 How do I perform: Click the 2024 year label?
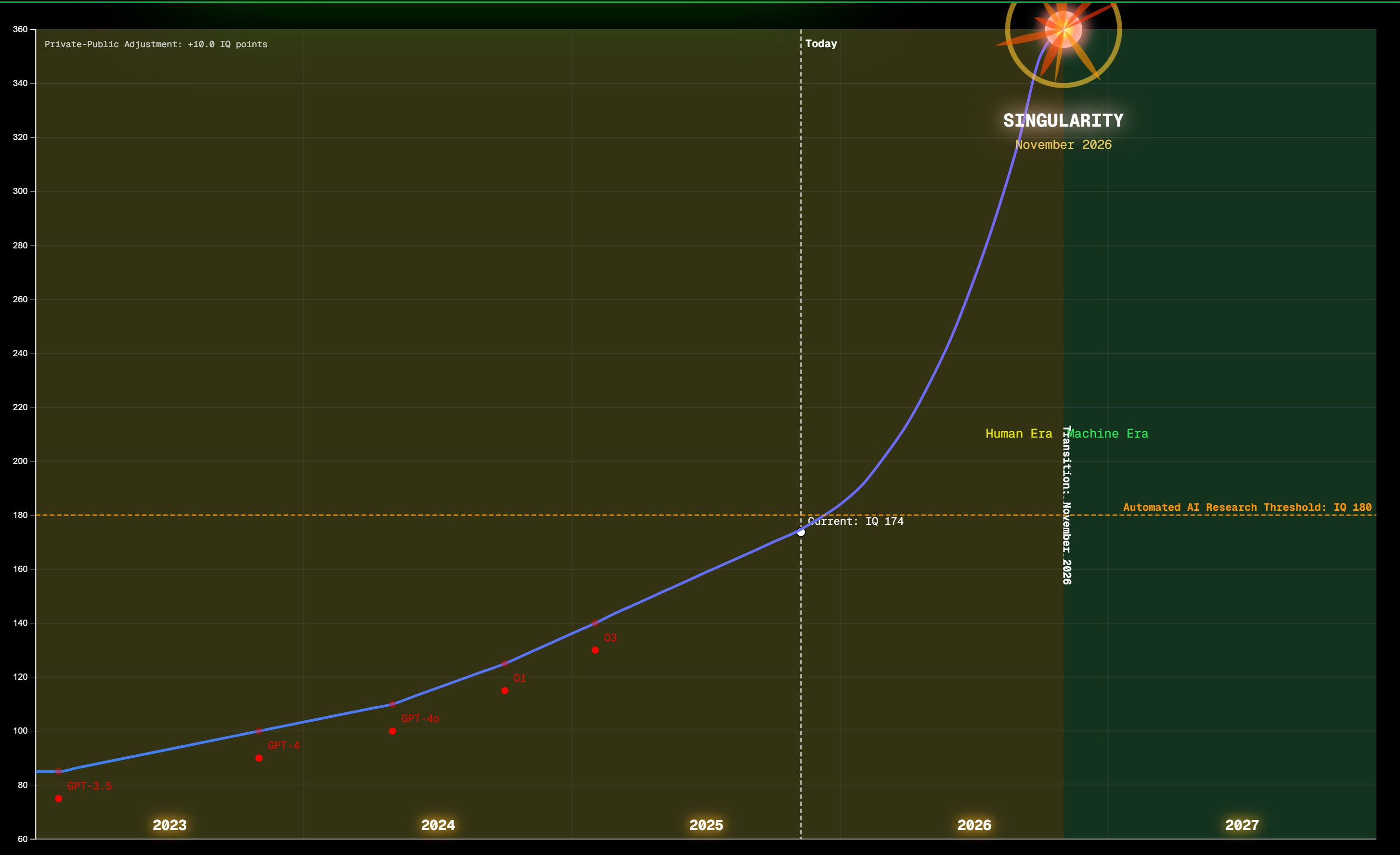(438, 824)
